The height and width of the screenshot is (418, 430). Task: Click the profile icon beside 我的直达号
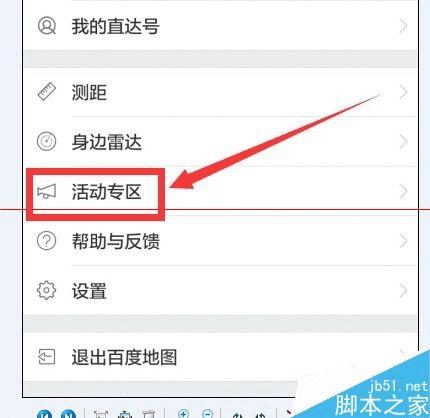(46, 26)
